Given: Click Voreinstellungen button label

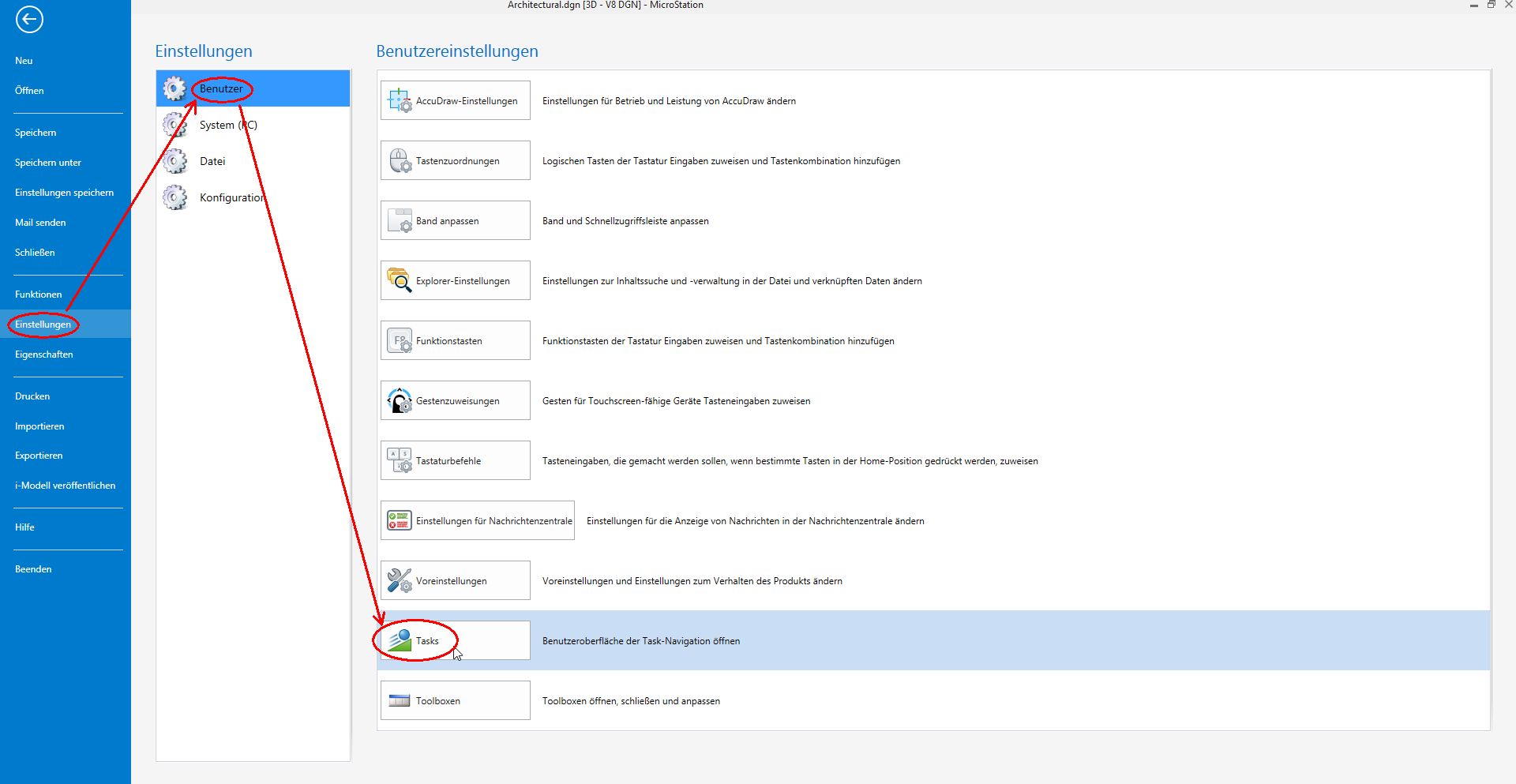Looking at the screenshot, I should pos(452,581).
